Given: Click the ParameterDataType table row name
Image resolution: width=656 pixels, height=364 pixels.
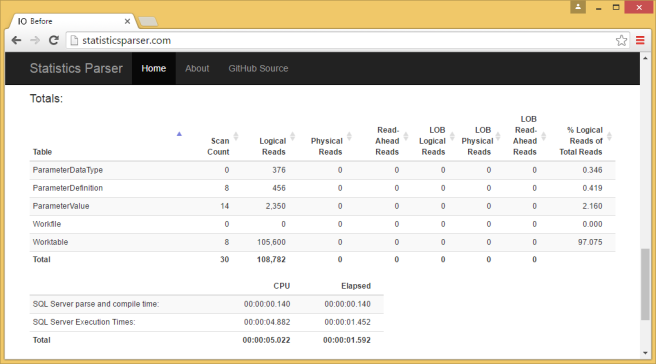Looking at the screenshot, I should coord(68,170).
